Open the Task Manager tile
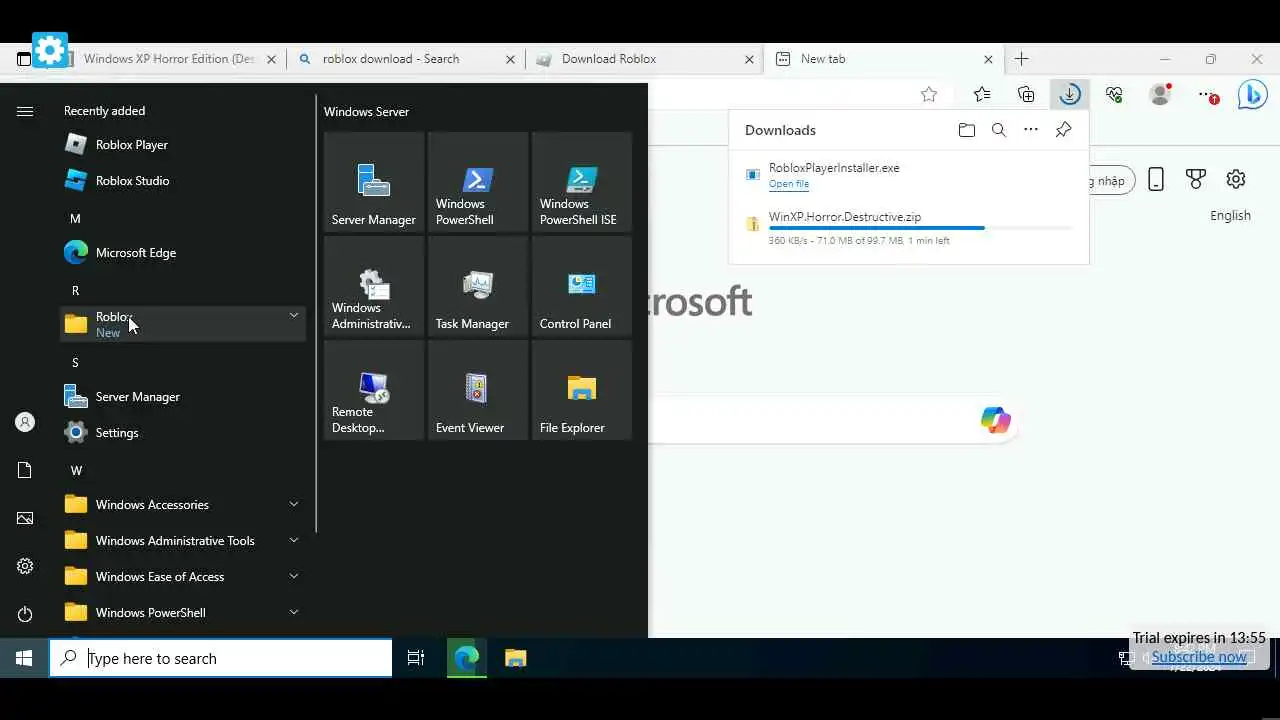 pyautogui.click(x=478, y=286)
